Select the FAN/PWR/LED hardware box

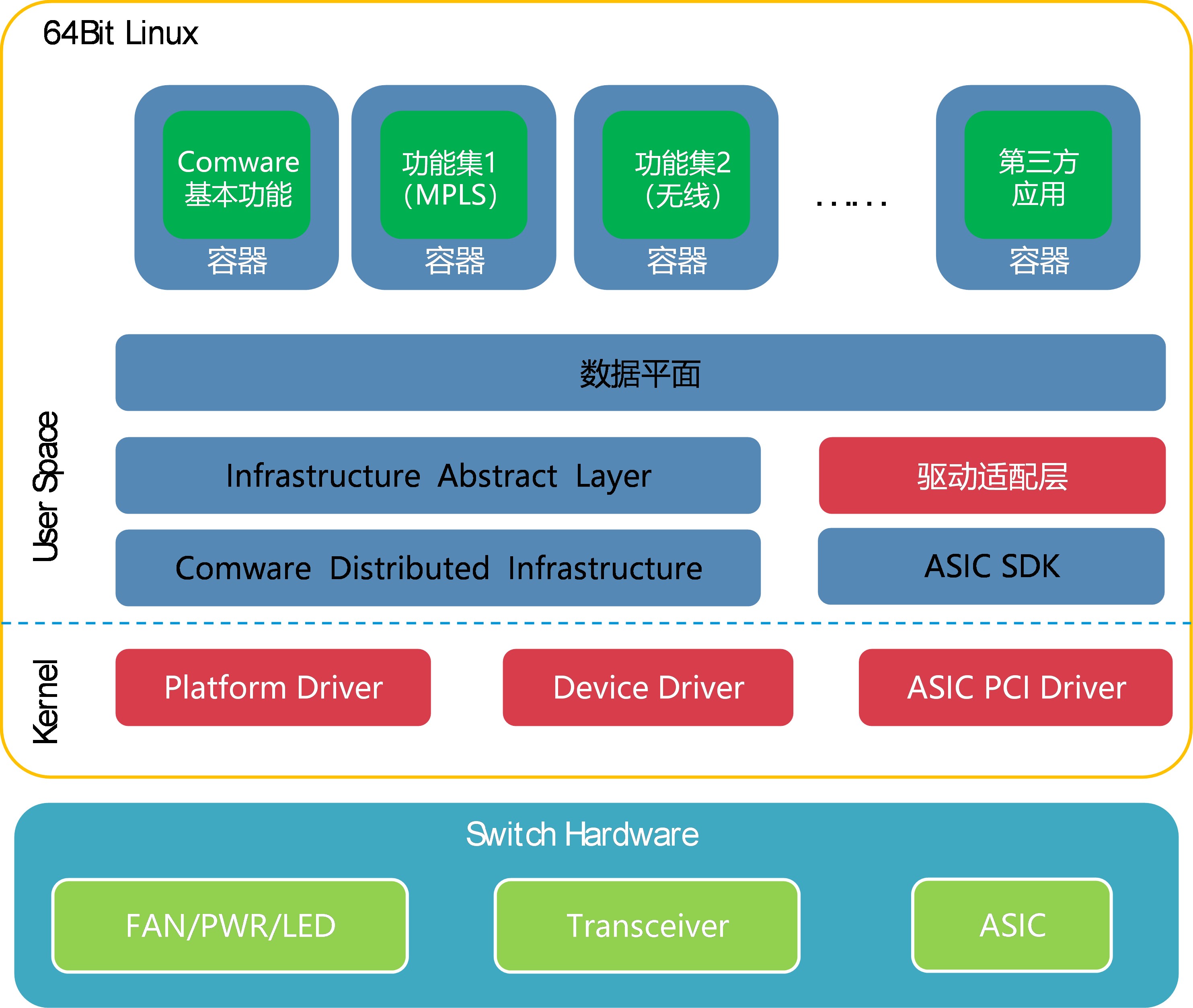230,926
